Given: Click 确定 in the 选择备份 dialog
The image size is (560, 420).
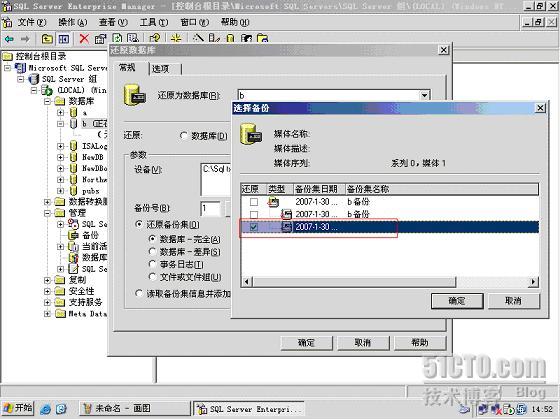Looking at the screenshot, I should pyautogui.click(x=457, y=301).
